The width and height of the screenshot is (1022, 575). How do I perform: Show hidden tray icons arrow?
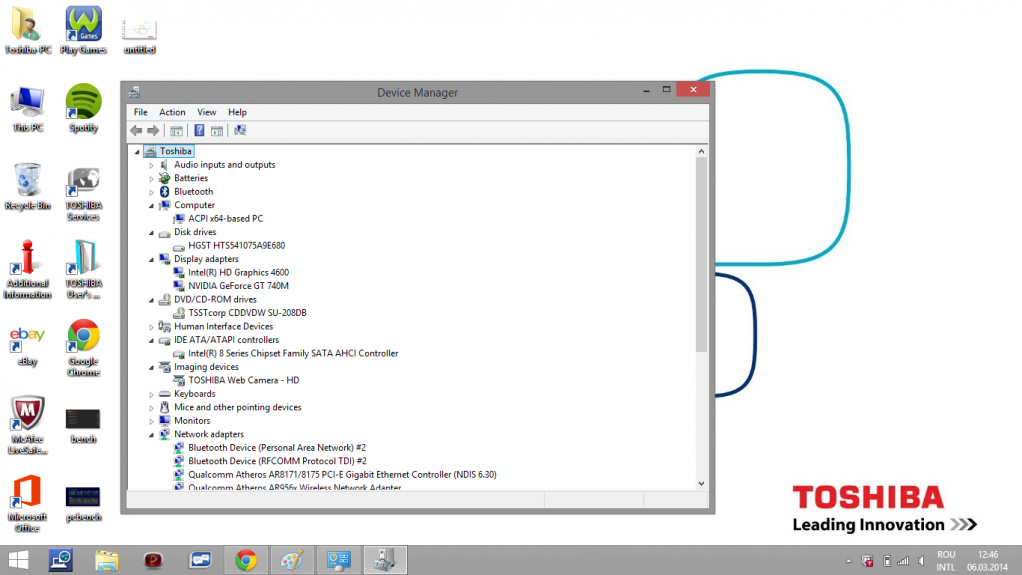click(849, 561)
